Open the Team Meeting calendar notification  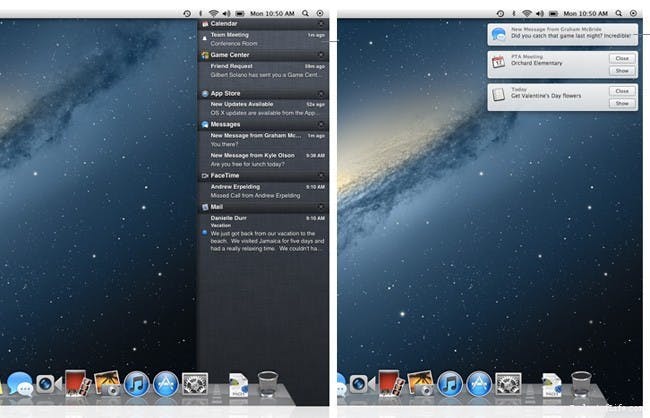264,39
